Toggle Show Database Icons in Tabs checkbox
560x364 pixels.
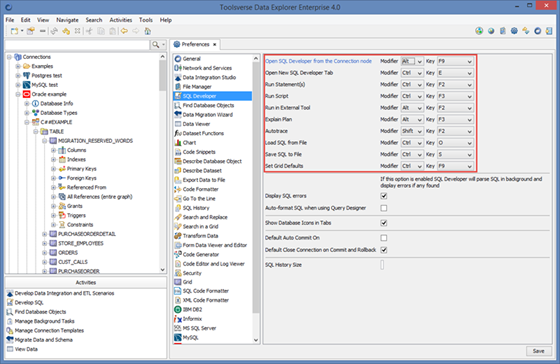click(x=384, y=223)
